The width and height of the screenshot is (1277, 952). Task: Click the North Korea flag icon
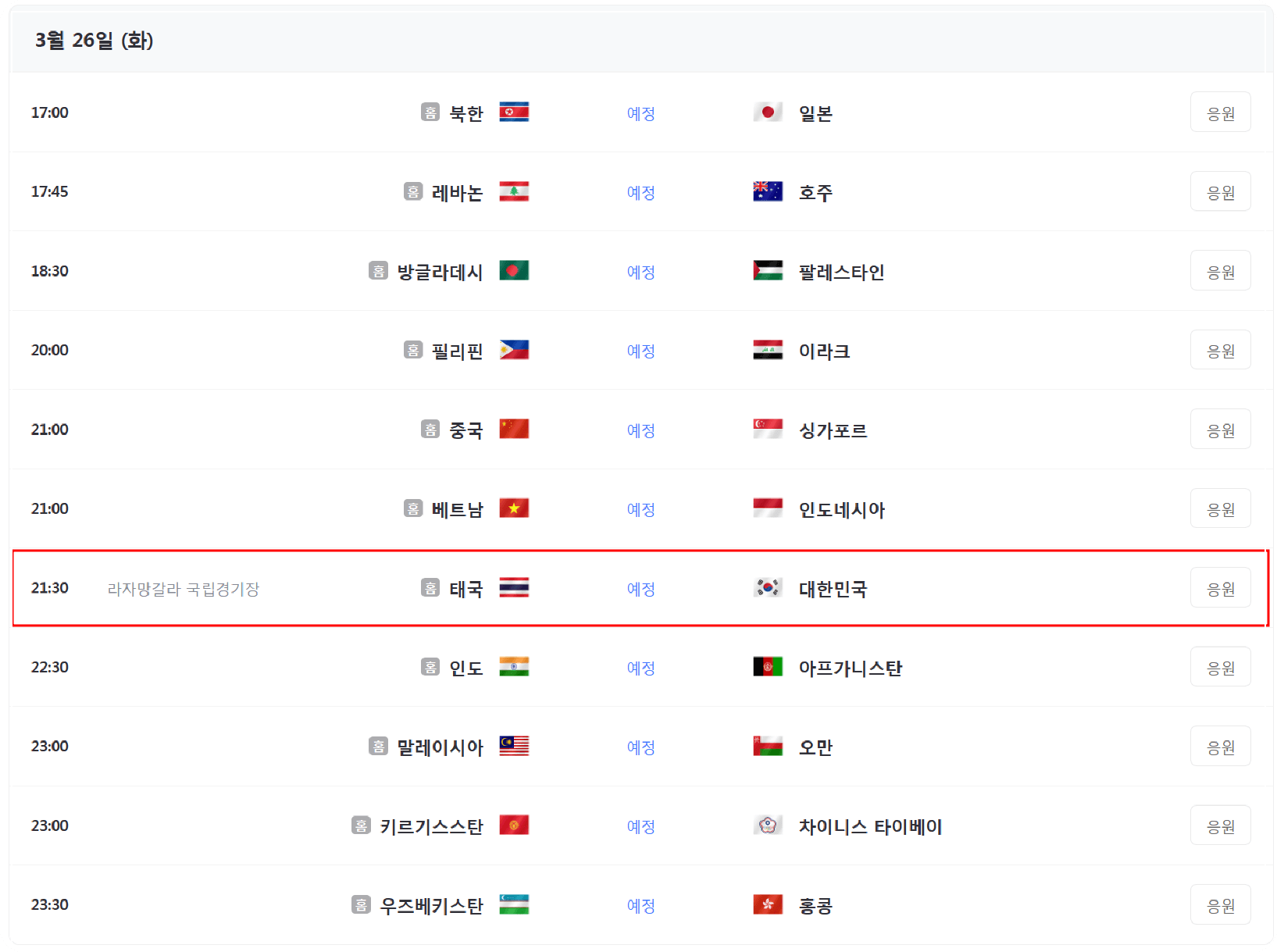pyautogui.click(x=515, y=112)
